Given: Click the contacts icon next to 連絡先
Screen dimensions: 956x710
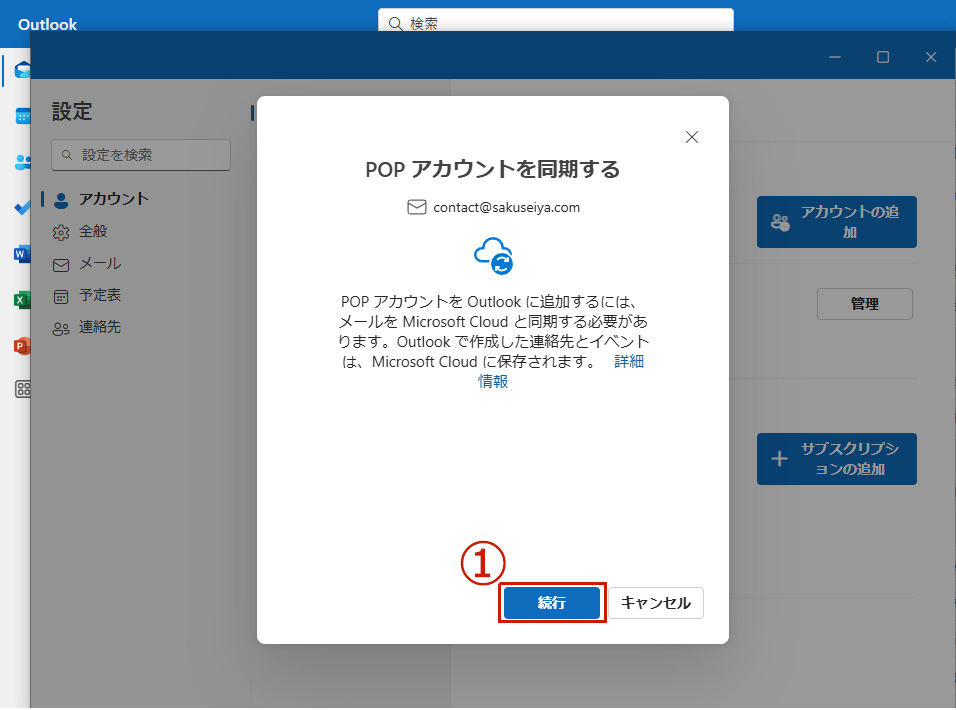Looking at the screenshot, I should pyautogui.click(x=61, y=329).
